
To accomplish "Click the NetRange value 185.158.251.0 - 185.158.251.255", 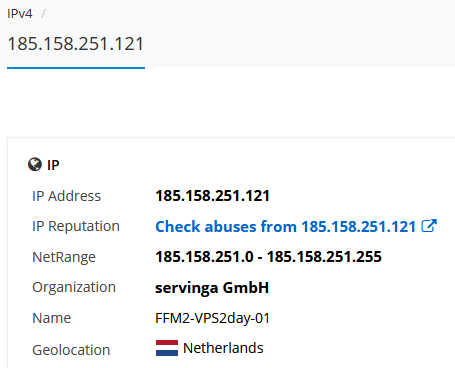I will tap(268, 257).
